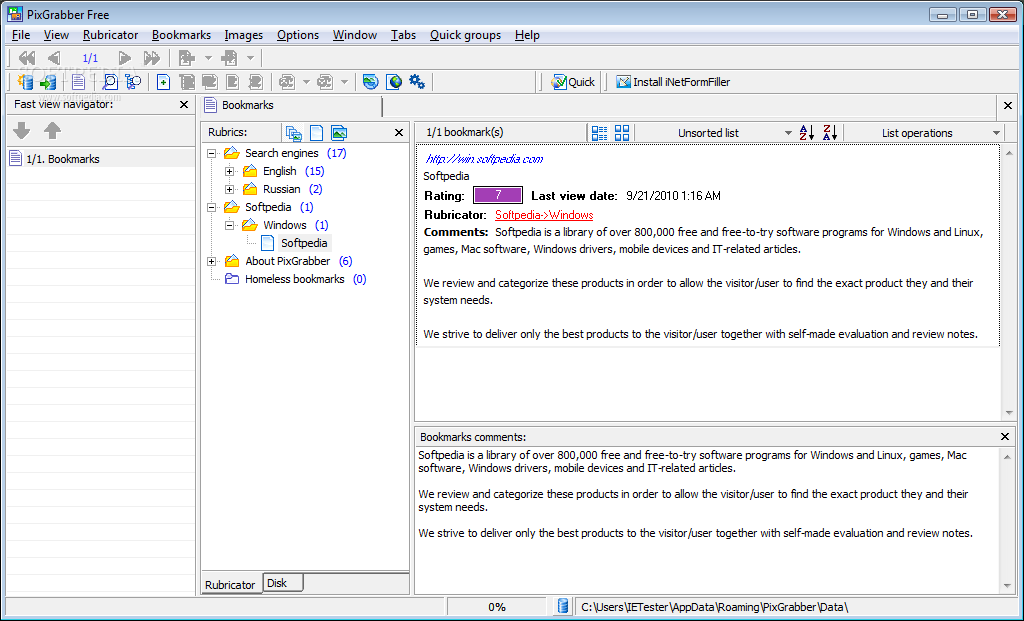Close the Rubrics panel

399,133
